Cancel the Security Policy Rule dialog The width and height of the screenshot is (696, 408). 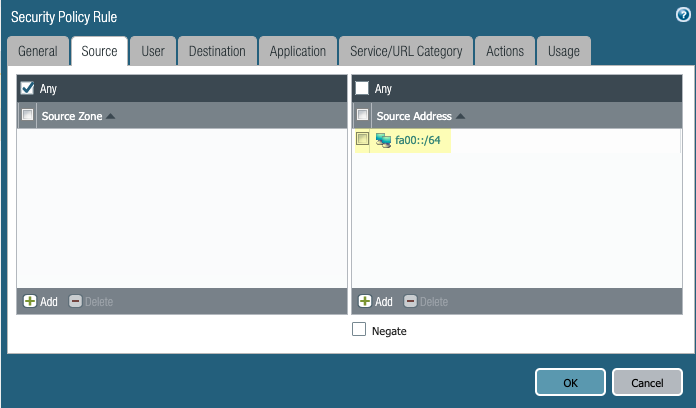pyautogui.click(x=647, y=382)
